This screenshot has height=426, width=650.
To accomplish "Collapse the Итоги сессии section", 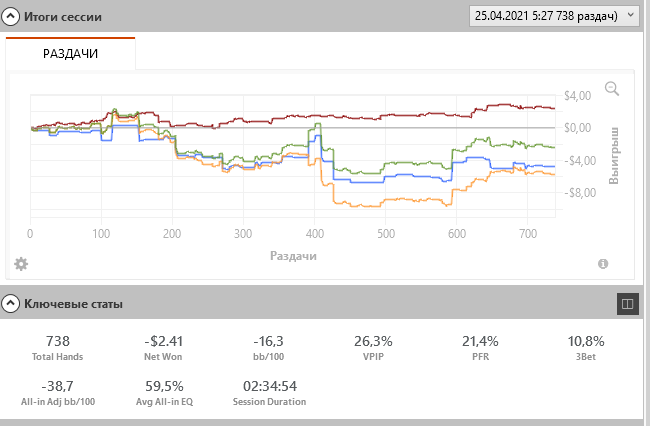I will pos(11,18).
